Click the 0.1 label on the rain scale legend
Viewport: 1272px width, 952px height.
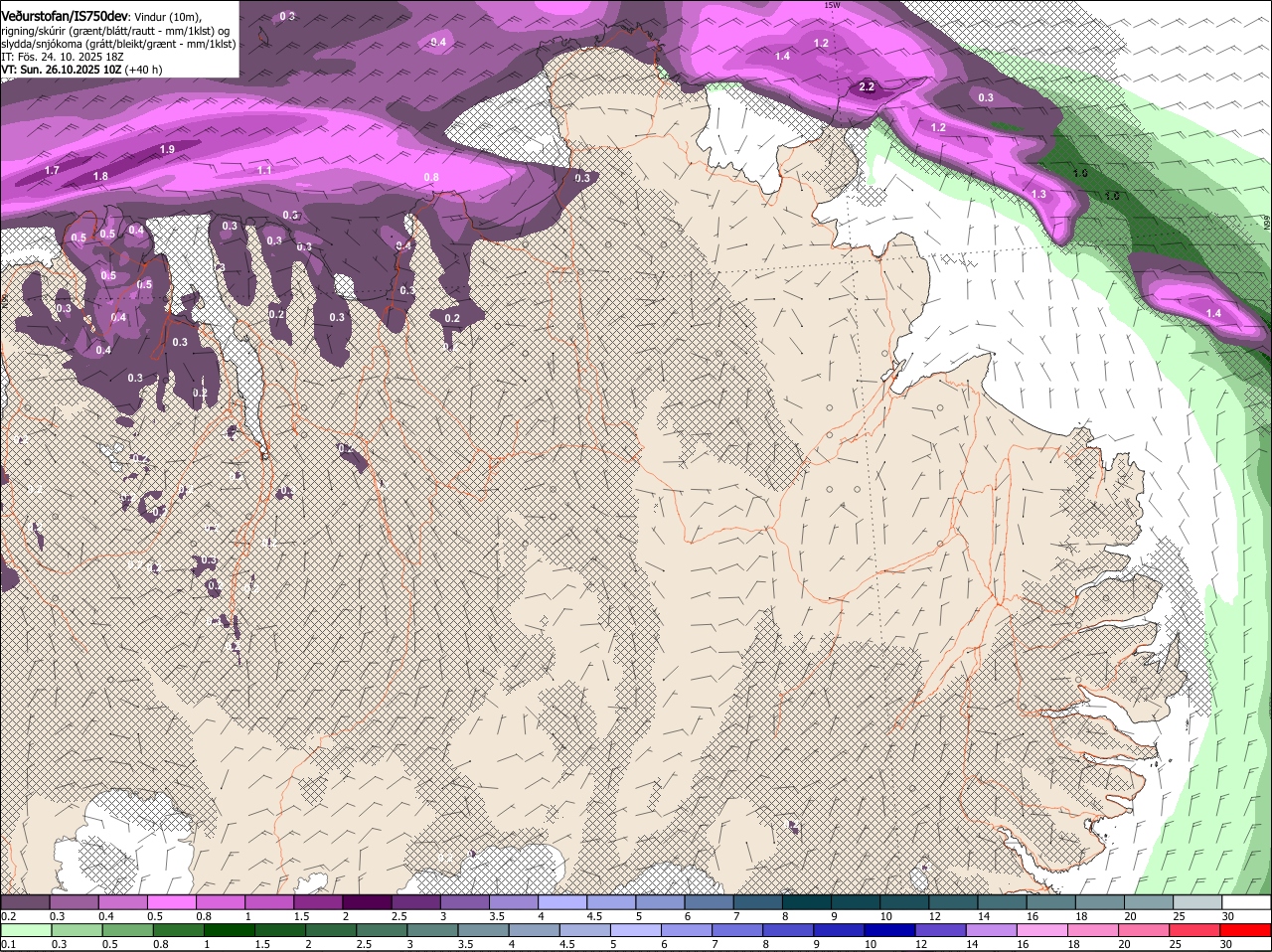click(8, 944)
